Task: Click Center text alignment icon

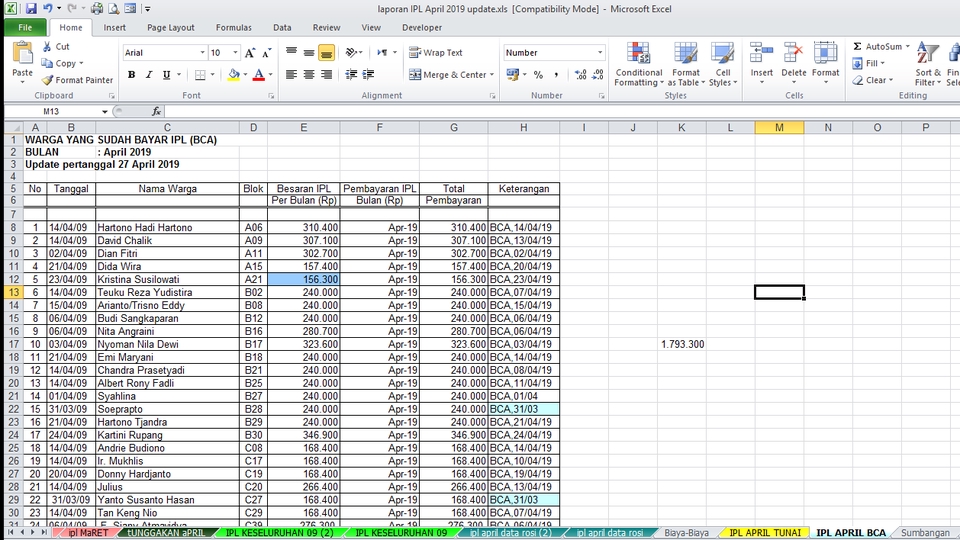Action: (x=309, y=75)
